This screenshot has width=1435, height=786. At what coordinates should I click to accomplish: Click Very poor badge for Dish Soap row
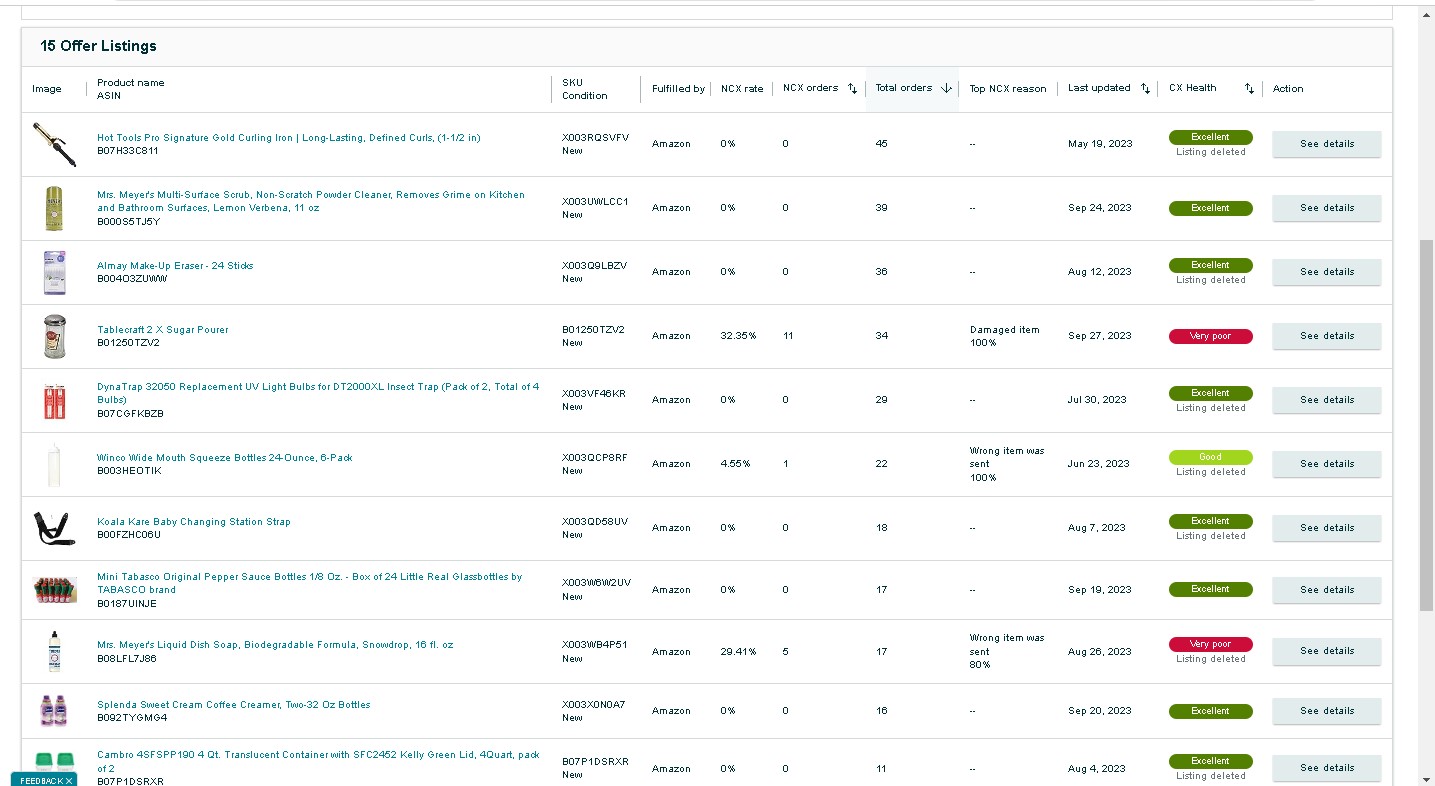(x=1210, y=644)
